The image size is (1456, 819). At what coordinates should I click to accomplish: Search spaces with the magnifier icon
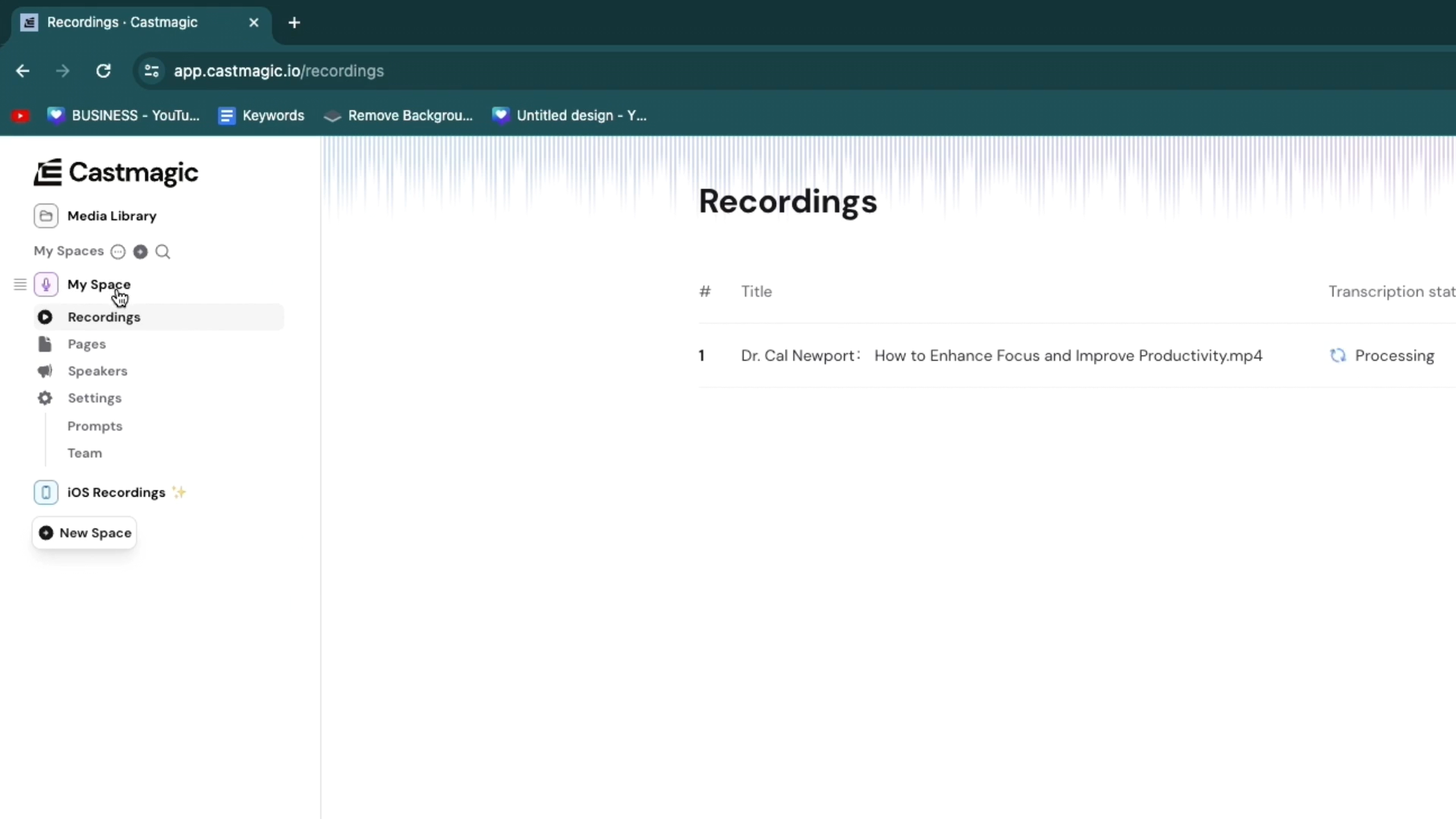pos(163,252)
